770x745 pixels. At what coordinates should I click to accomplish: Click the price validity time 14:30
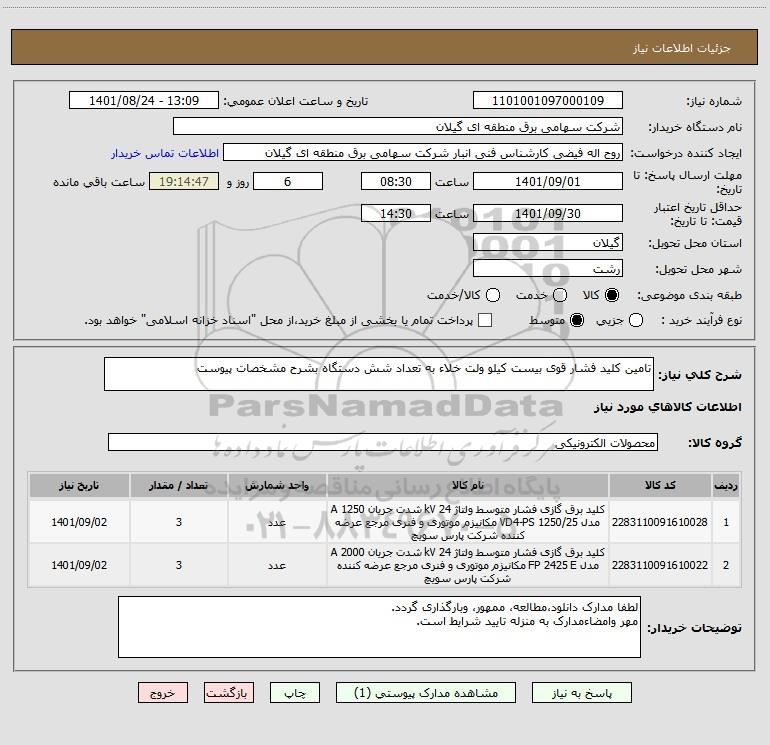pos(396,213)
